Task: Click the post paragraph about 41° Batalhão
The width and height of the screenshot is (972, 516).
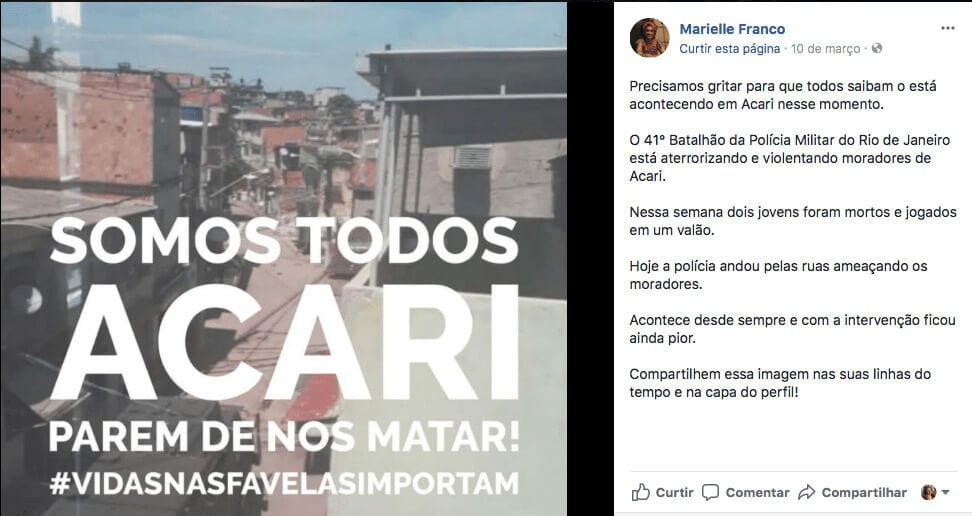Action: pyautogui.click(x=789, y=158)
